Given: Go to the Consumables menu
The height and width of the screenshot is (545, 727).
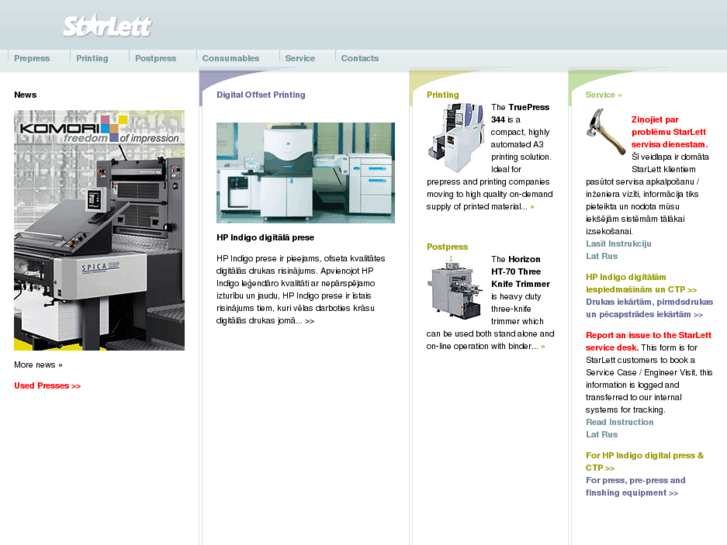Looking at the screenshot, I should (x=230, y=58).
